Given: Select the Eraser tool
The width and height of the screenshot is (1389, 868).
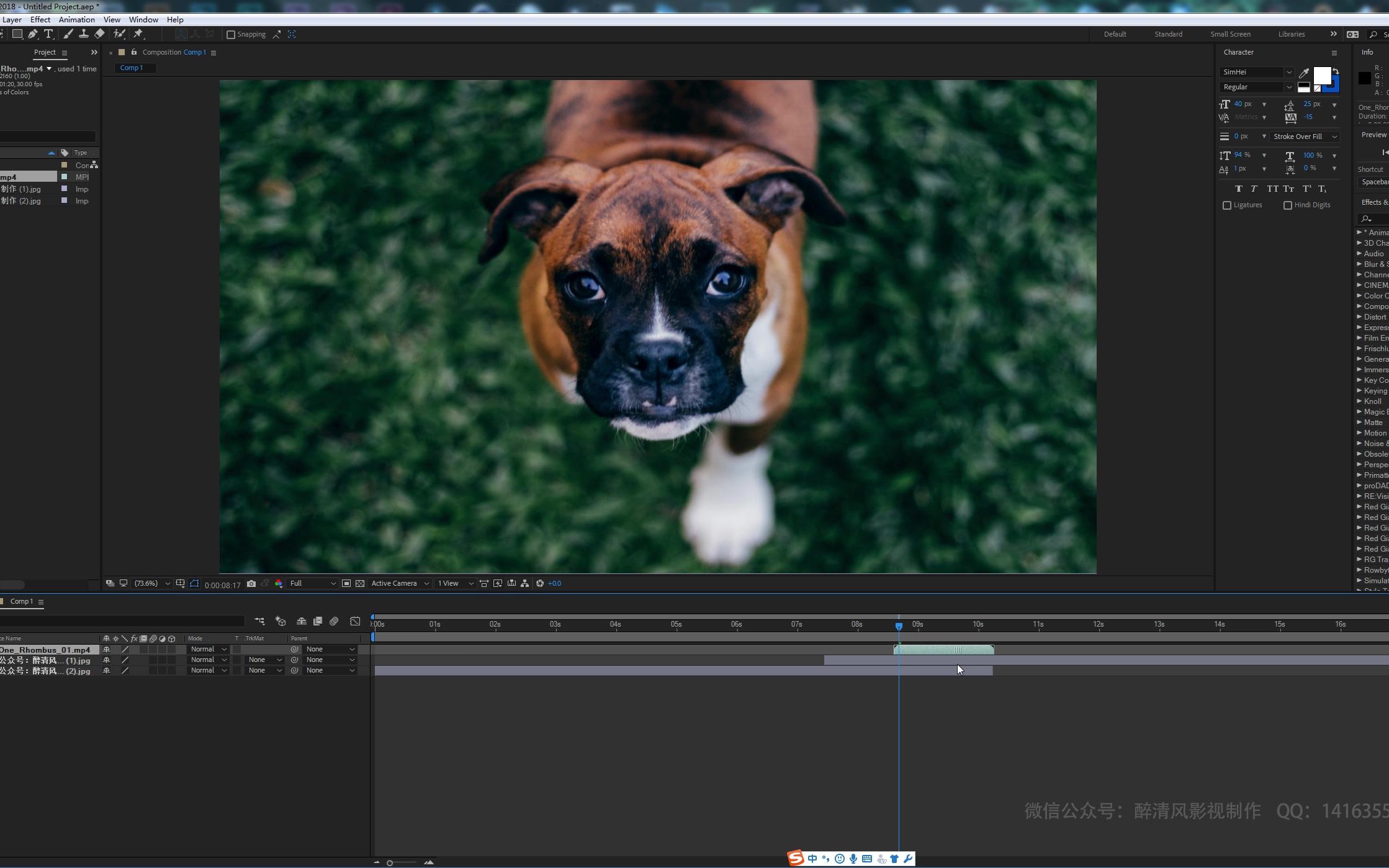Looking at the screenshot, I should coord(99,34).
